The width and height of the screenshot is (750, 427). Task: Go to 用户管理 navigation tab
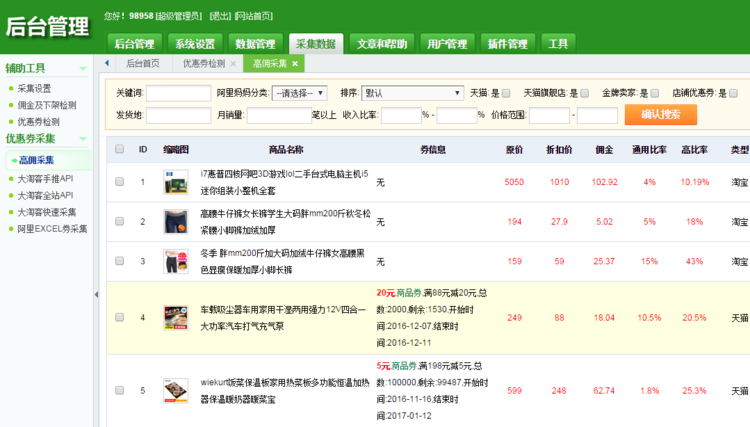(447, 44)
